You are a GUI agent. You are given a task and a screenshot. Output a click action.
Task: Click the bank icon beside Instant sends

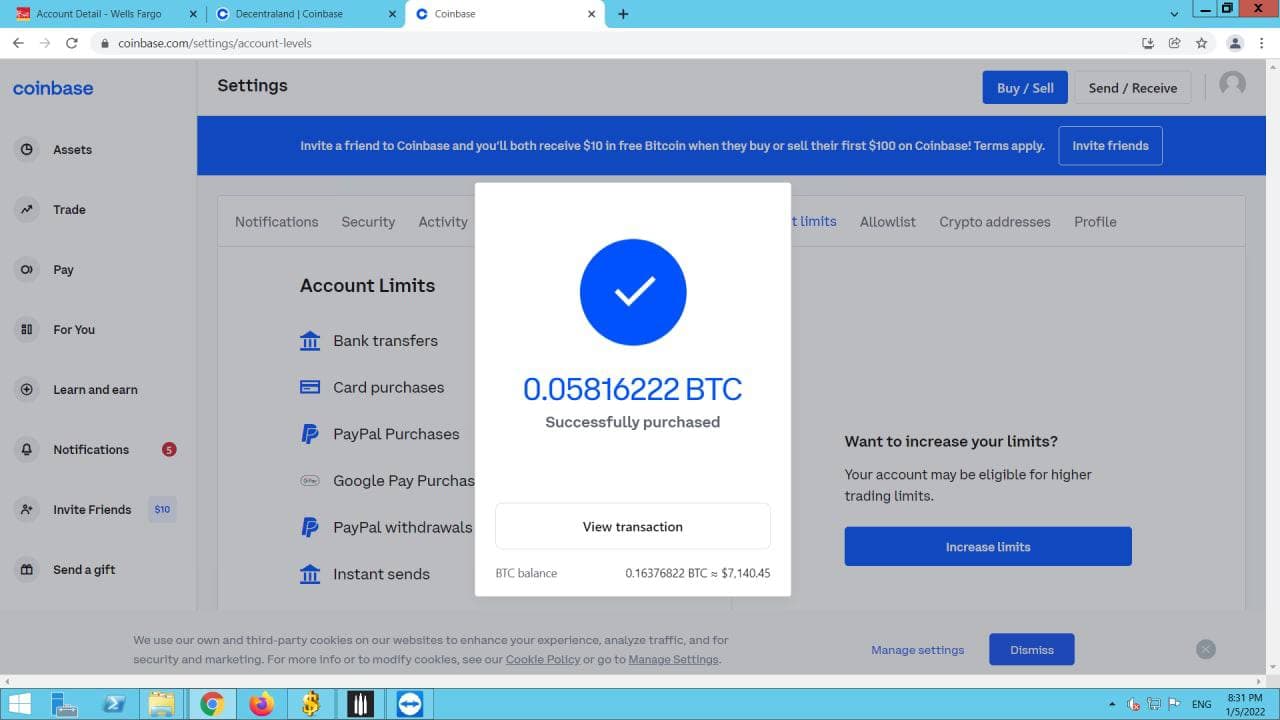click(310, 574)
